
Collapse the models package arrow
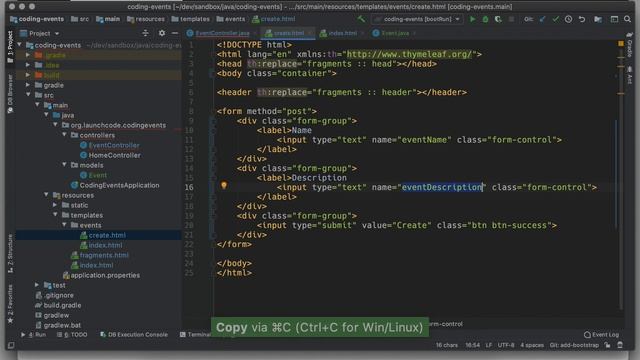coord(64,164)
